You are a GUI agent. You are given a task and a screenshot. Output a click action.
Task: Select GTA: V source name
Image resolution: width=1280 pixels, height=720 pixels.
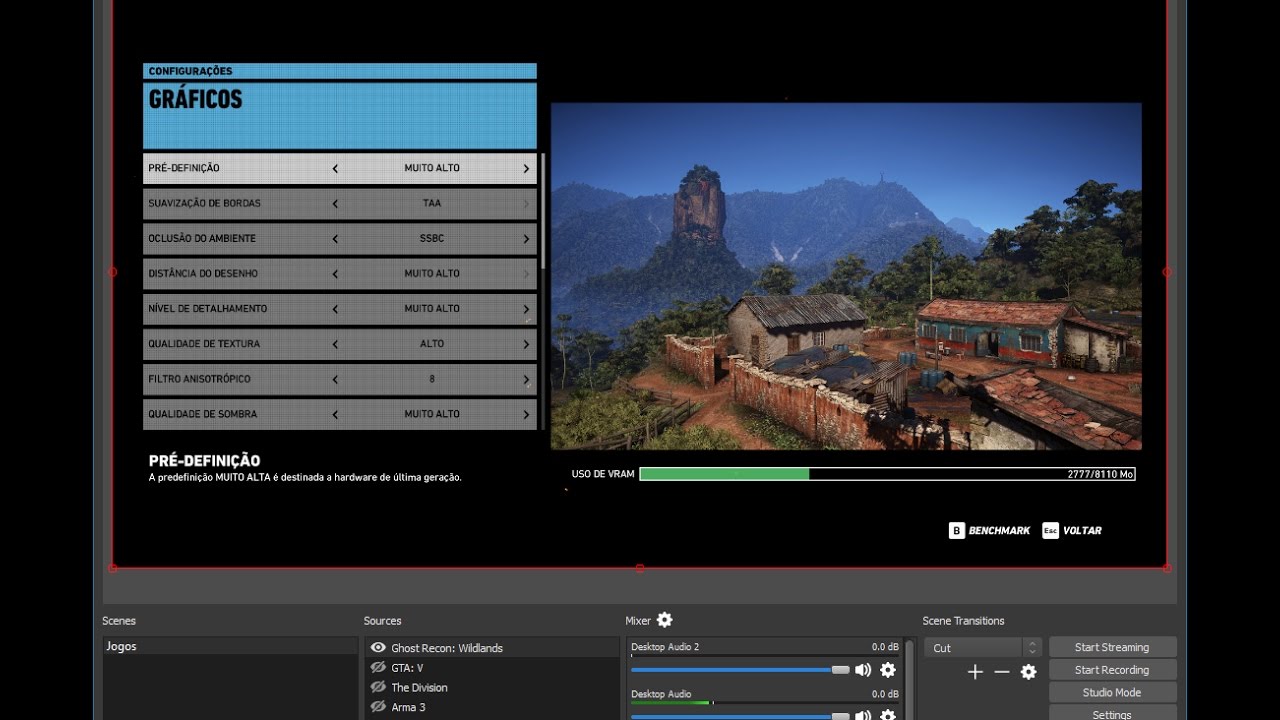coord(407,668)
